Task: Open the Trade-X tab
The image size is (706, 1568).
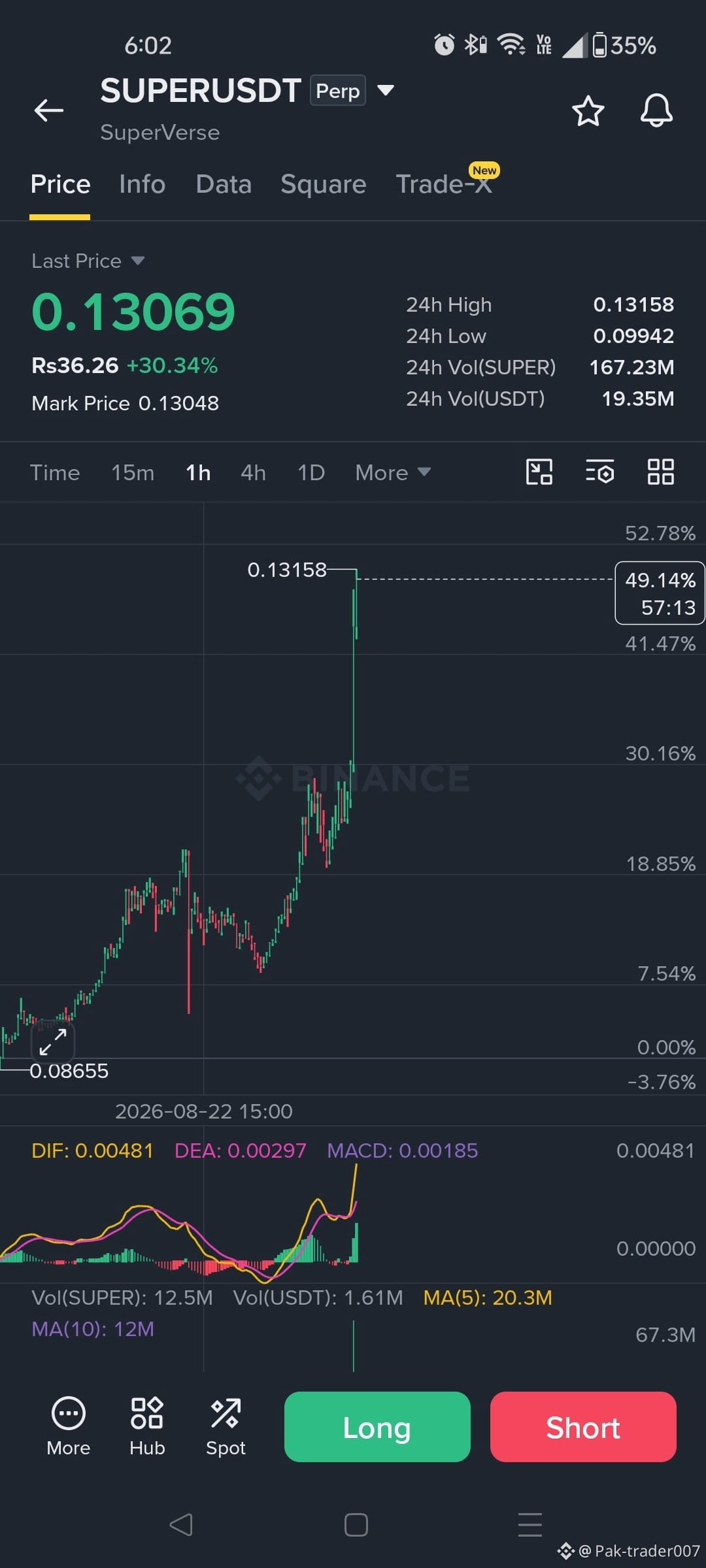Action: pyautogui.click(x=445, y=184)
